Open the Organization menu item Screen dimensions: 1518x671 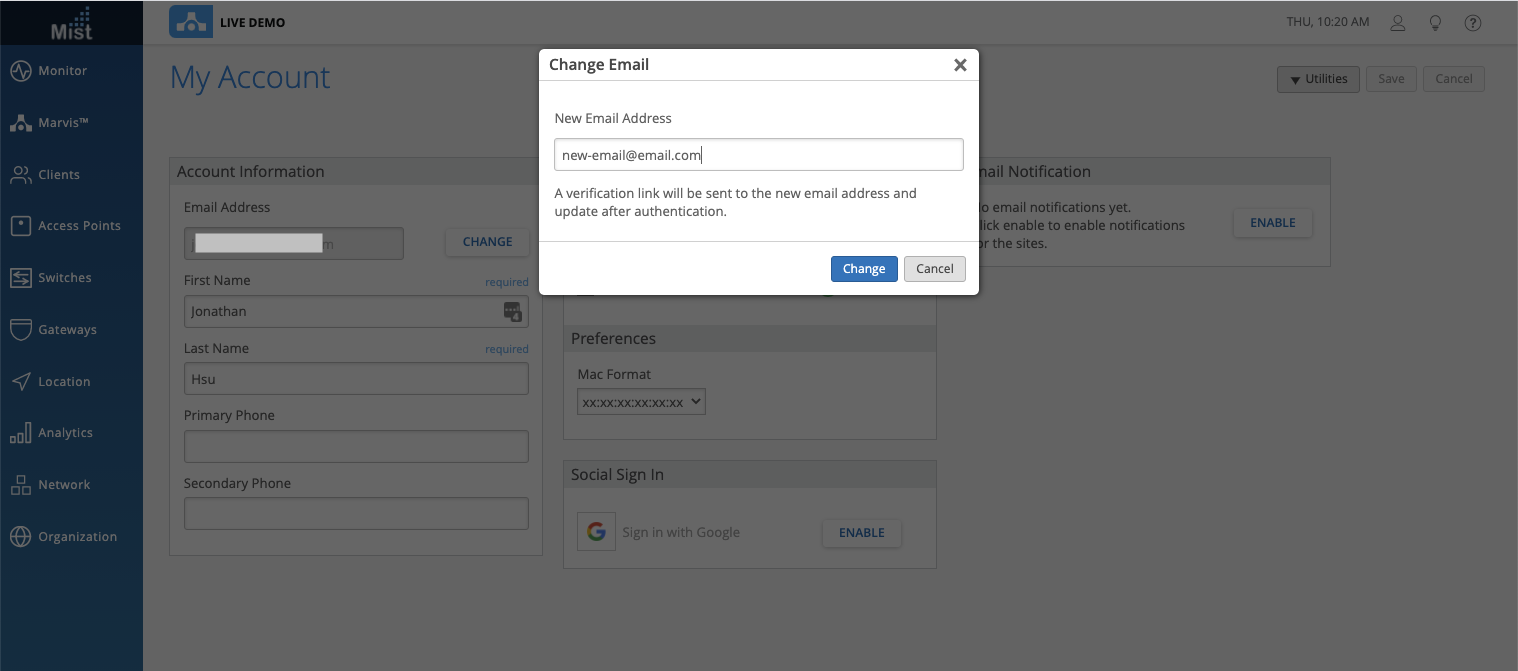[x=77, y=537]
